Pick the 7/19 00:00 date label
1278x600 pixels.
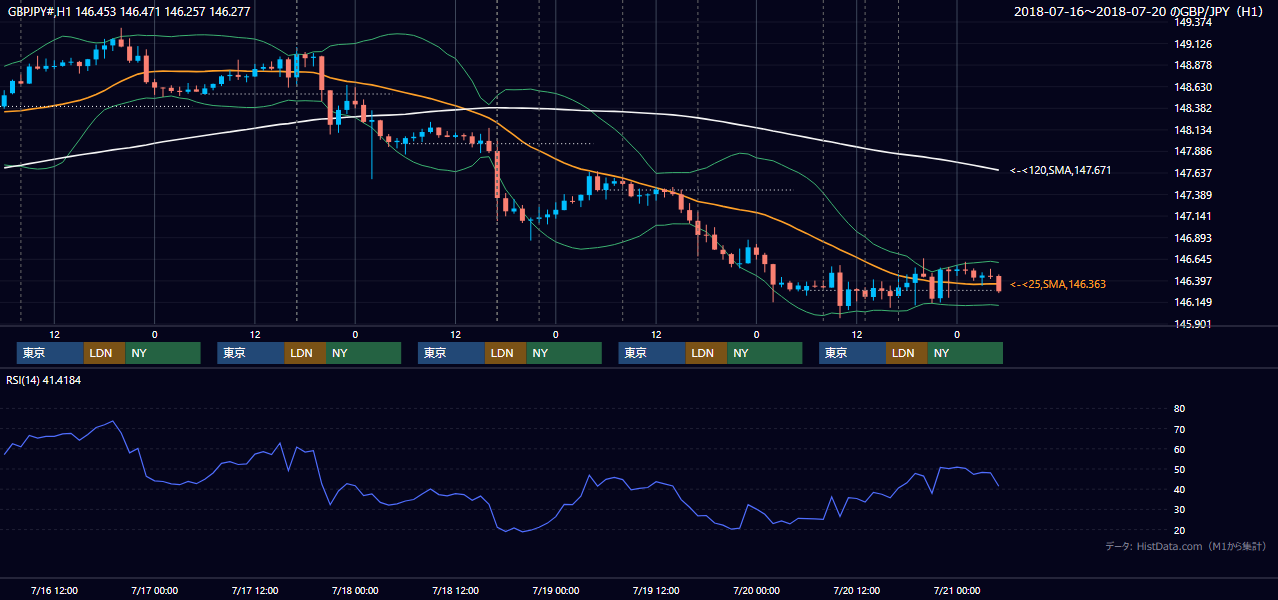556,590
